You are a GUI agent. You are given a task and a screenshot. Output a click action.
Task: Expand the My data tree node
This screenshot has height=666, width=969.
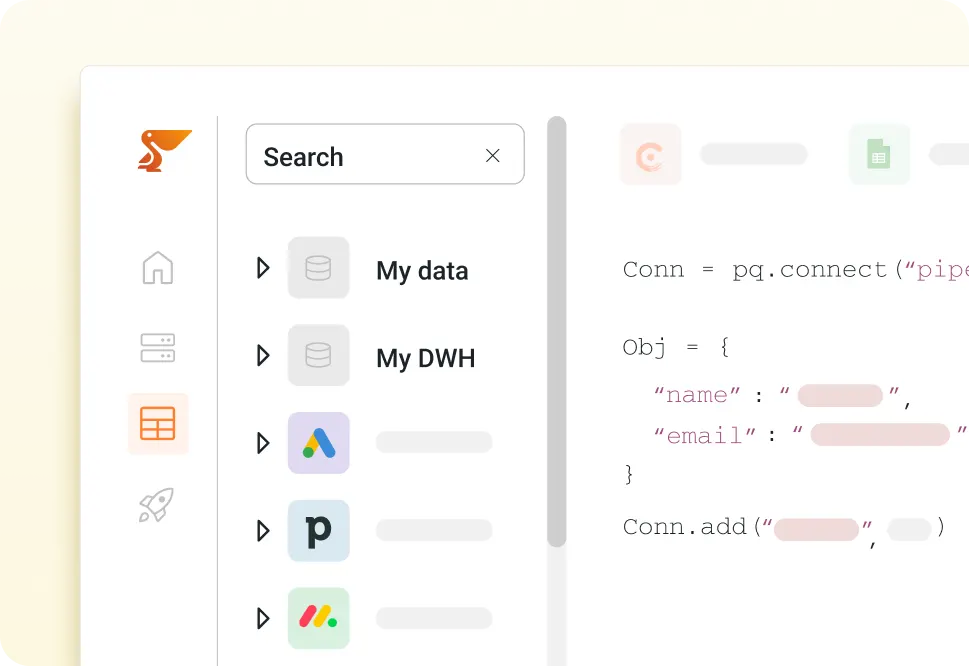262,267
